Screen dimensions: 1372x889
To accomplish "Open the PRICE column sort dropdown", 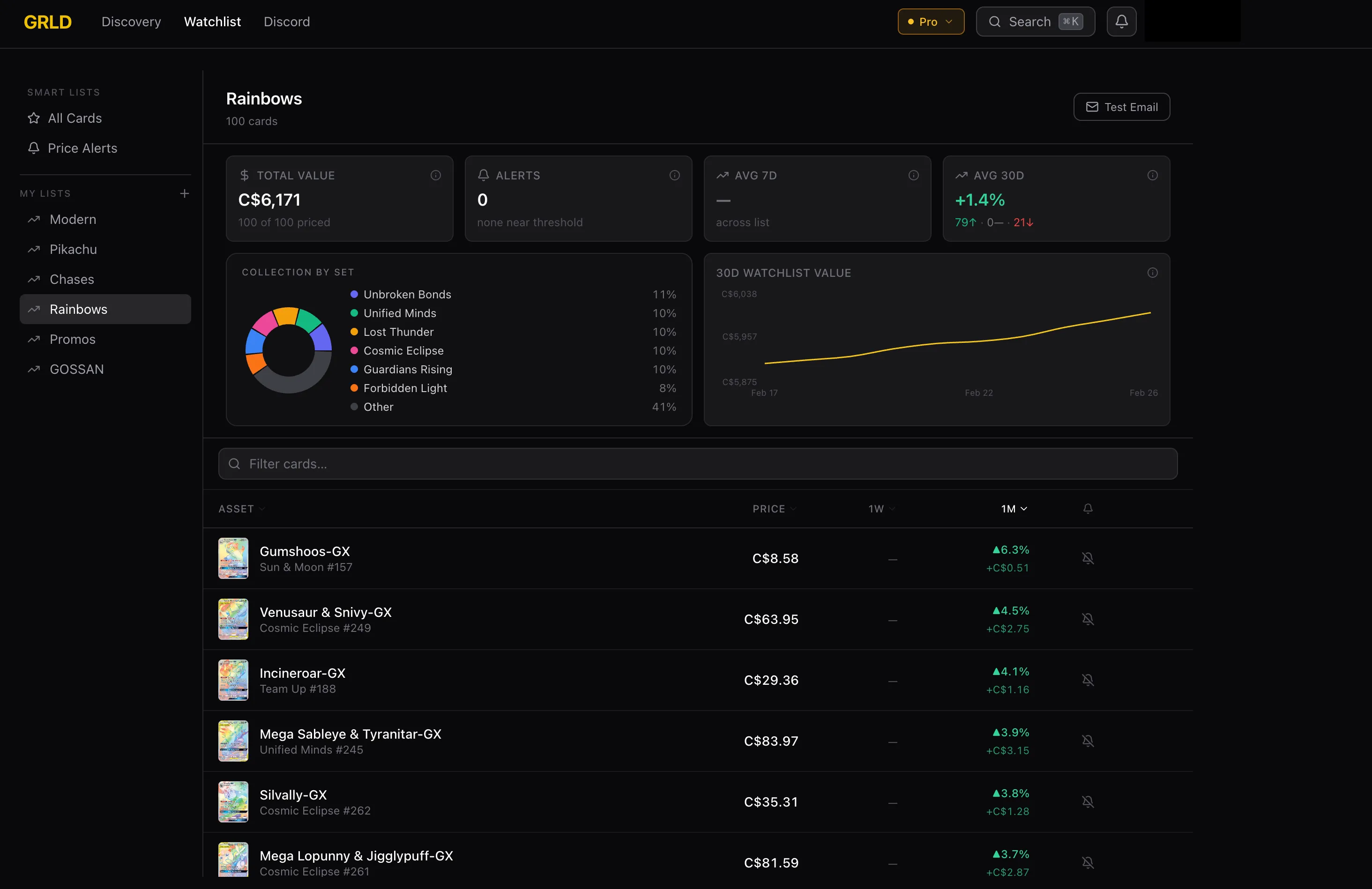I will 774,509.
